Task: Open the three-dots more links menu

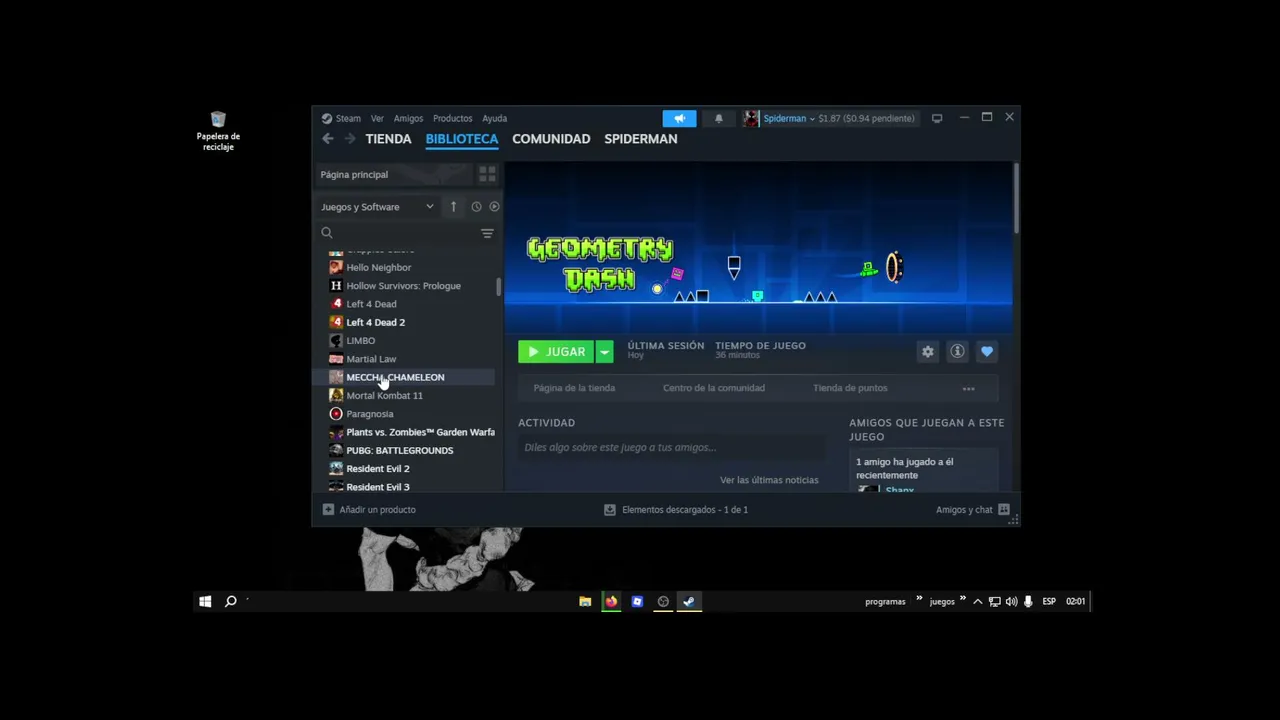Action: pyautogui.click(x=968, y=388)
